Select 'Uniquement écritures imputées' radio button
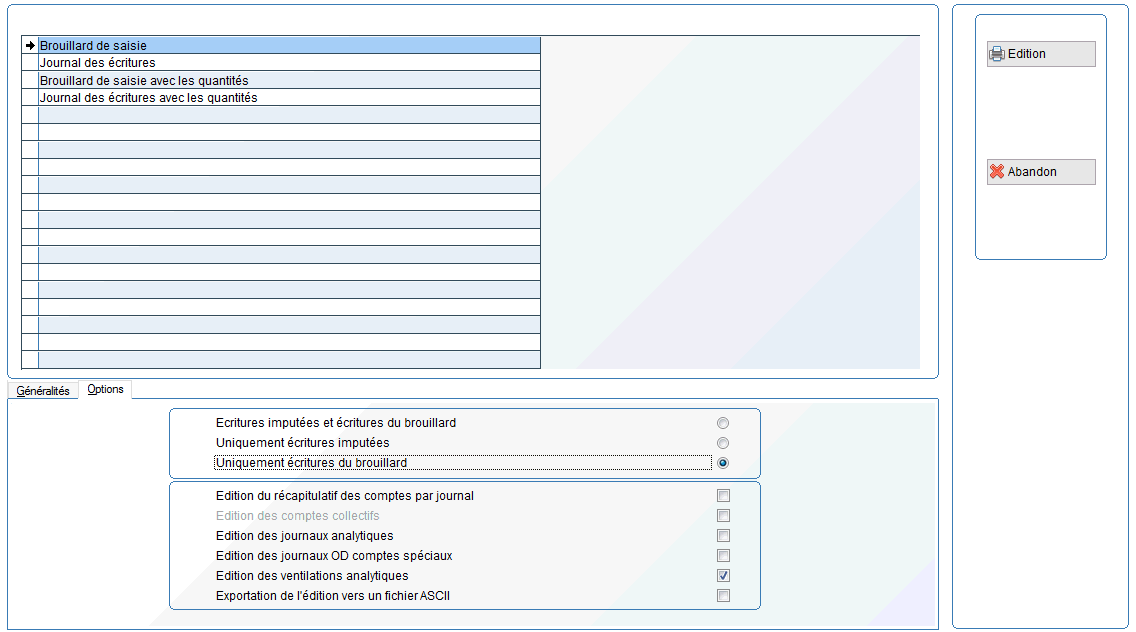 723,443
